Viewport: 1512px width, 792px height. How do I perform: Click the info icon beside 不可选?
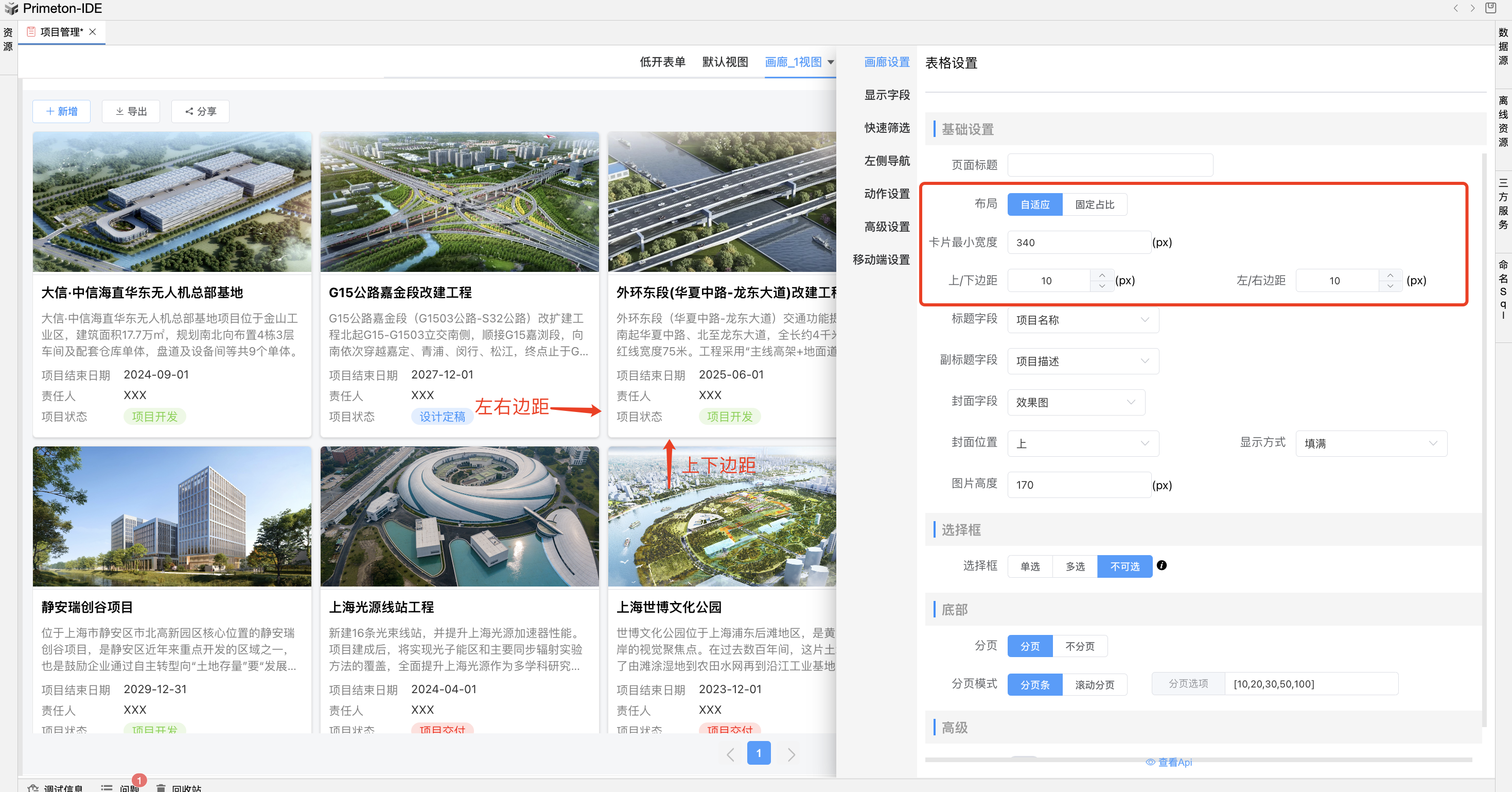(1161, 565)
